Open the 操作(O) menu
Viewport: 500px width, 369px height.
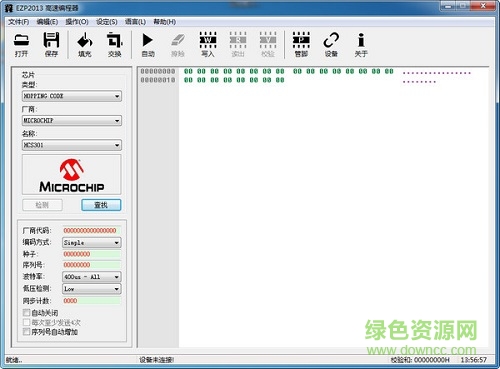click(77, 22)
